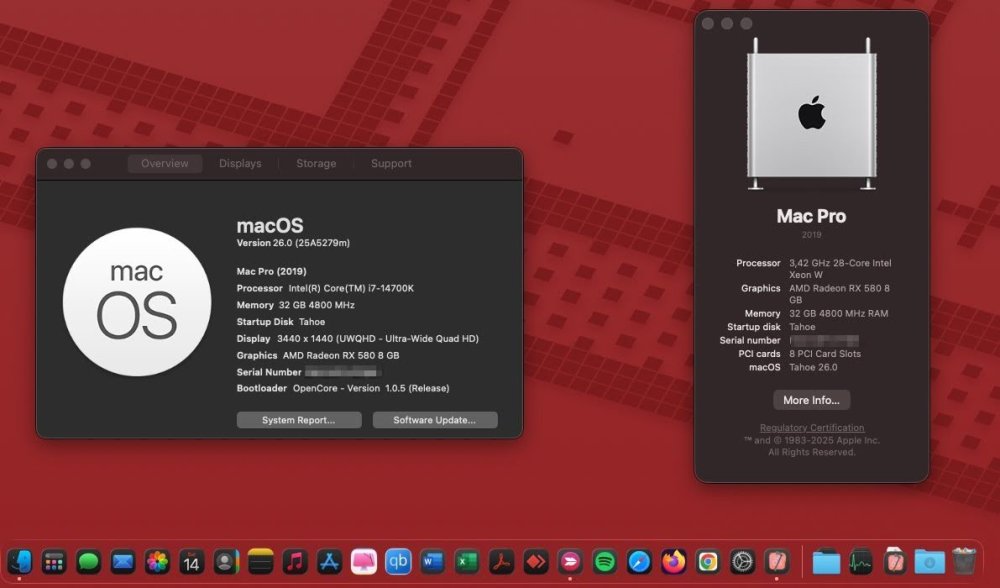This screenshot has width=1000, height=588.
Task: Open Google Chrome
Action: 708,562
